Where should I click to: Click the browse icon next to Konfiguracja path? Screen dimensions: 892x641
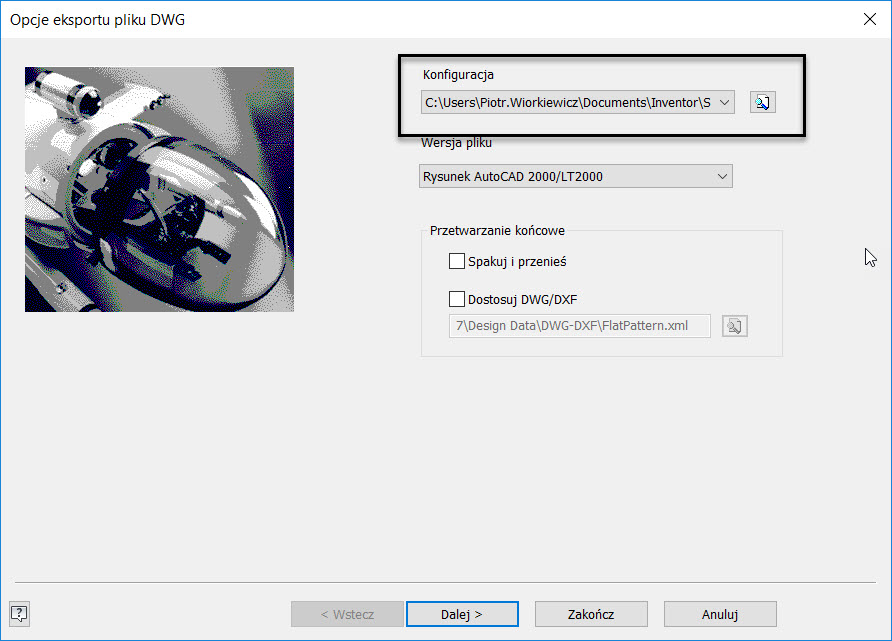click(x=762, y=102)
